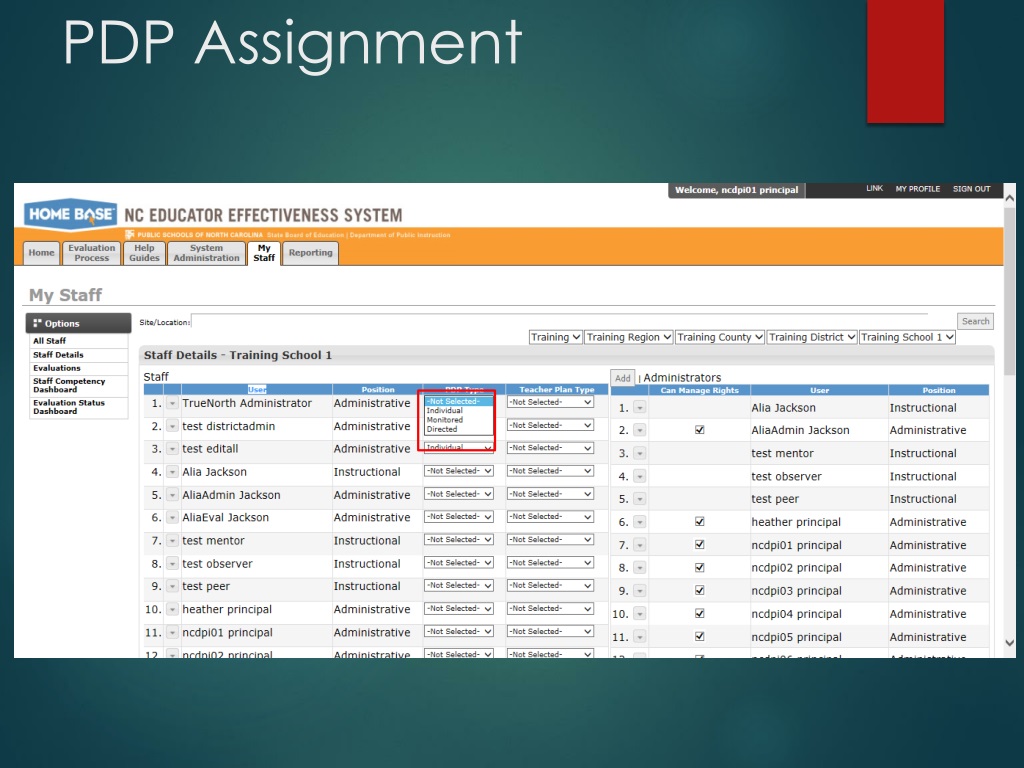
Task: Click row arrow icon beside TrueNorth Administrator
Action: pos(172,404)
